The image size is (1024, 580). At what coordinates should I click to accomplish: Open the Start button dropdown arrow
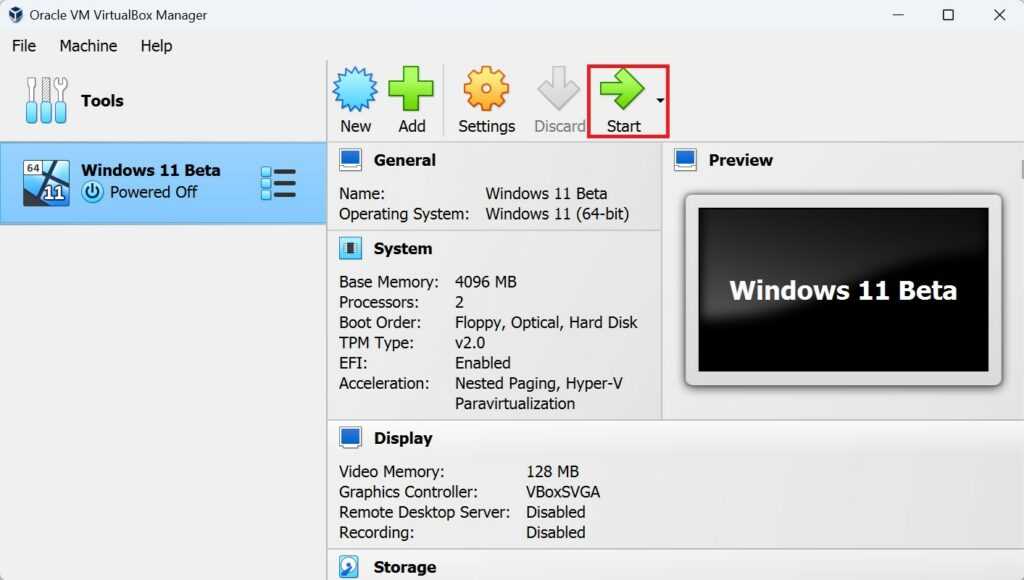[x=660, y=101]
